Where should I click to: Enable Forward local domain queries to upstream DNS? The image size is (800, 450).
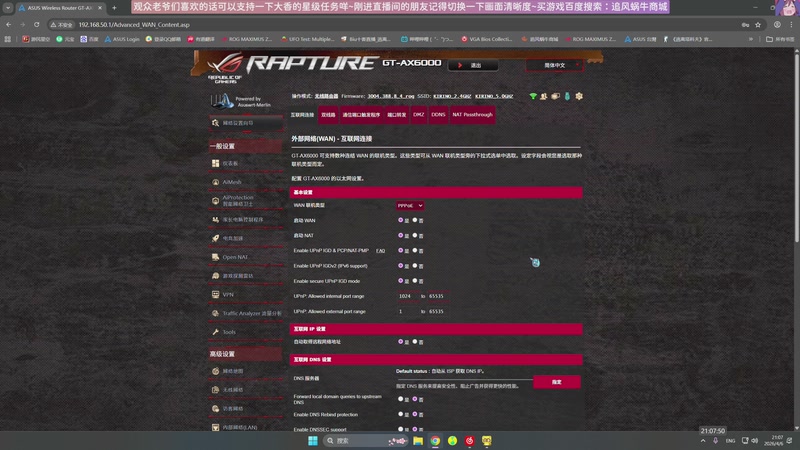[x=401, y=399]
